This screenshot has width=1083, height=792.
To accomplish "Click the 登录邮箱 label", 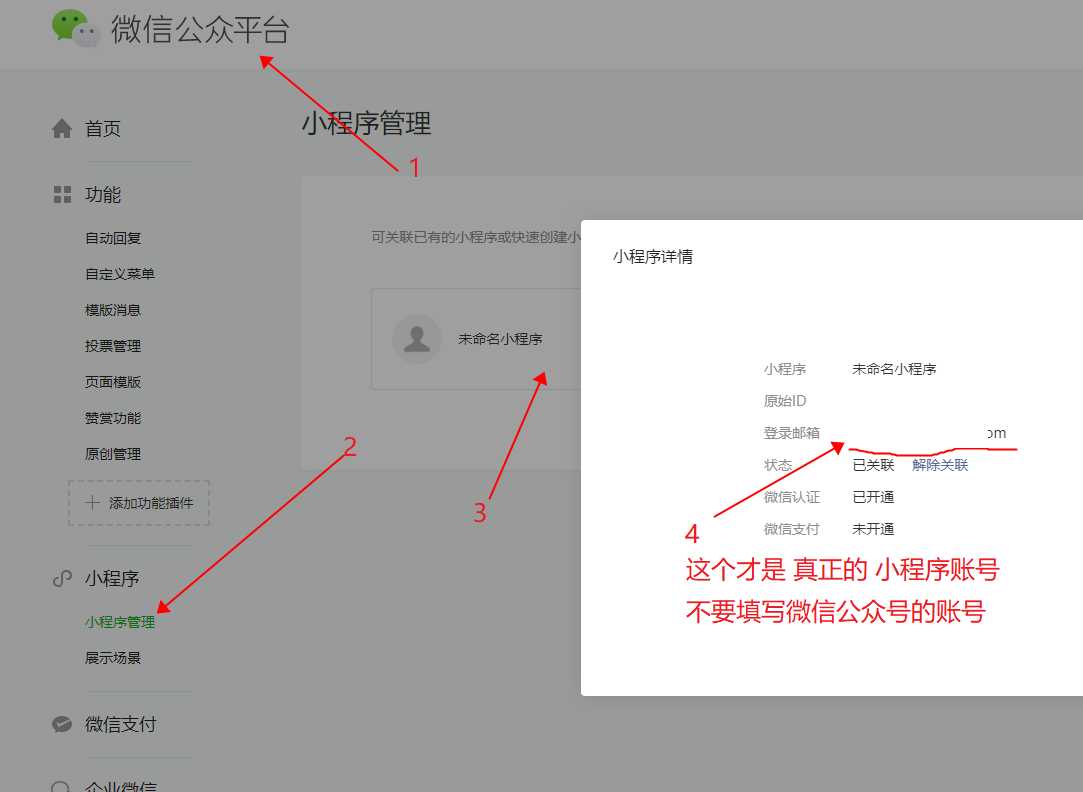I will coord(792,433).
